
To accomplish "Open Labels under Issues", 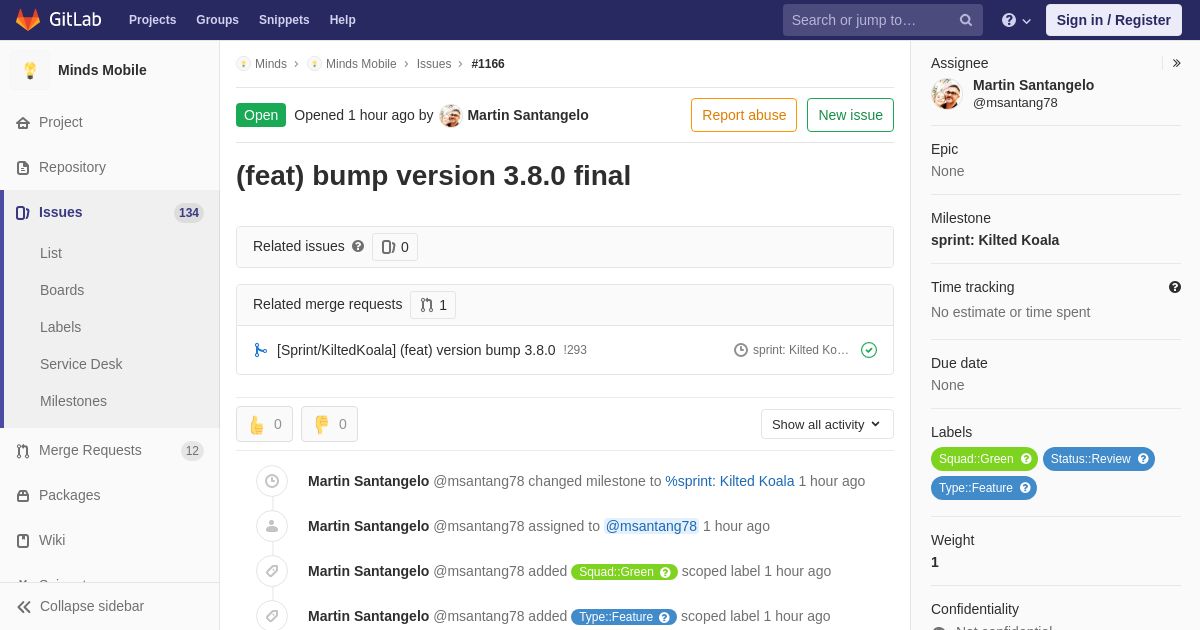I will coord(60,327).
